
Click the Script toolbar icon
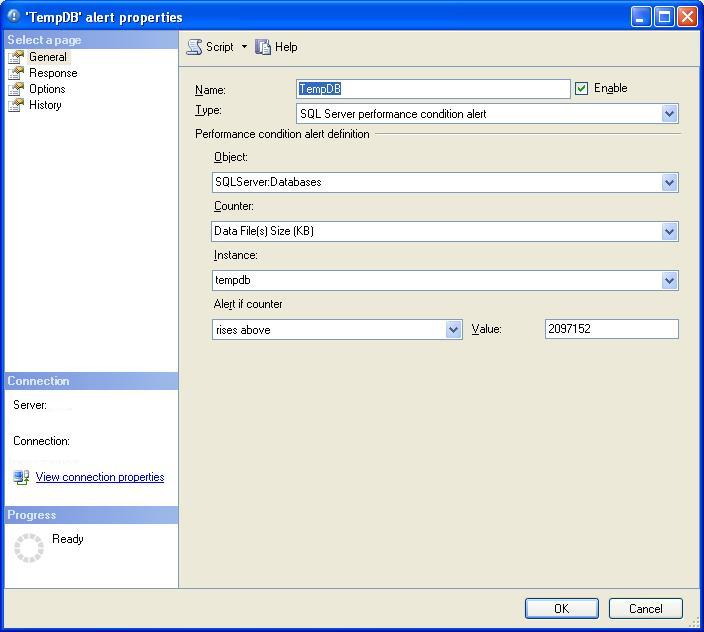coord(194,47)
